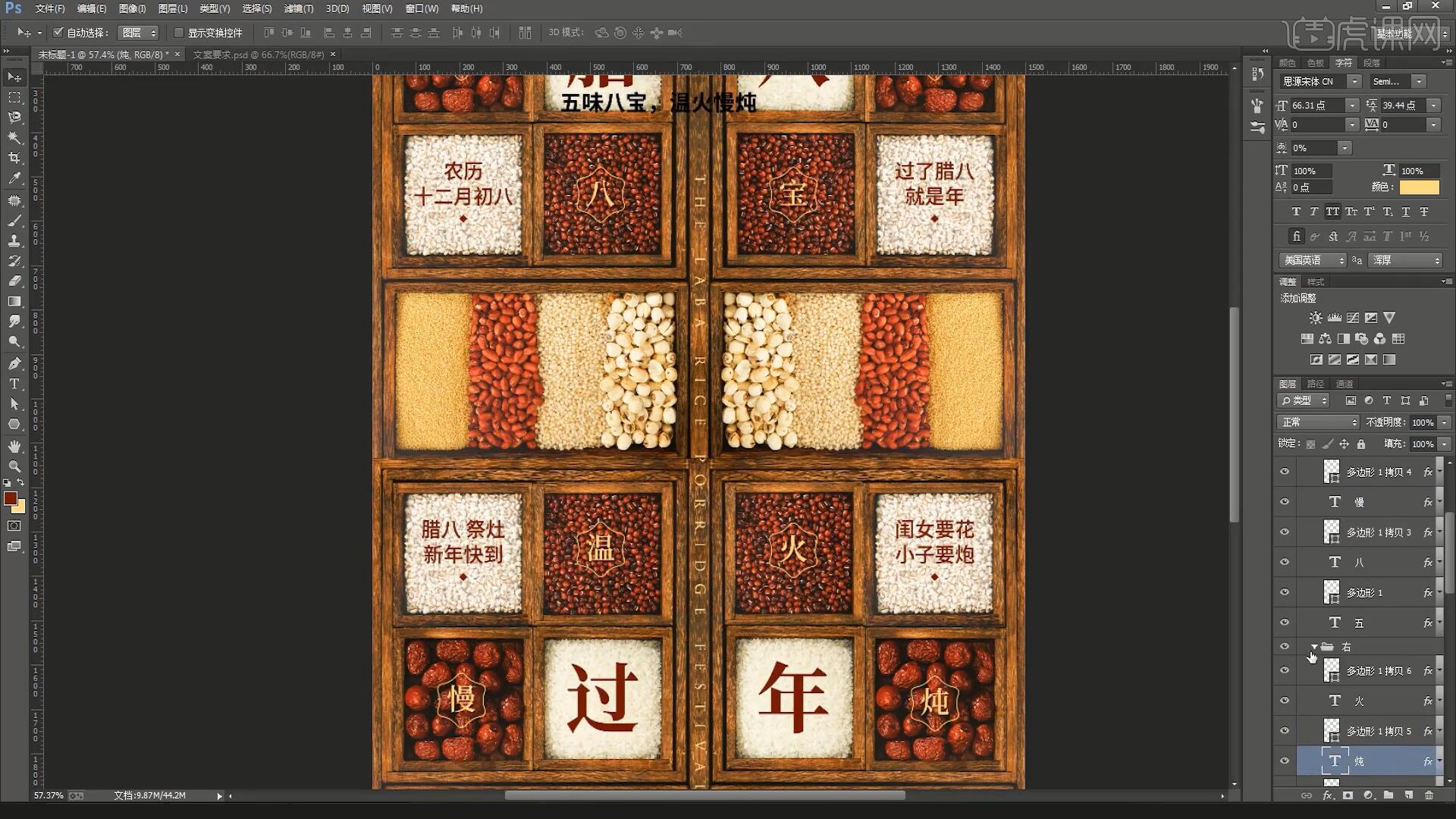Select the Hand tool
This screenshot has height=819, width=1456.
click(x=14, y=446)
